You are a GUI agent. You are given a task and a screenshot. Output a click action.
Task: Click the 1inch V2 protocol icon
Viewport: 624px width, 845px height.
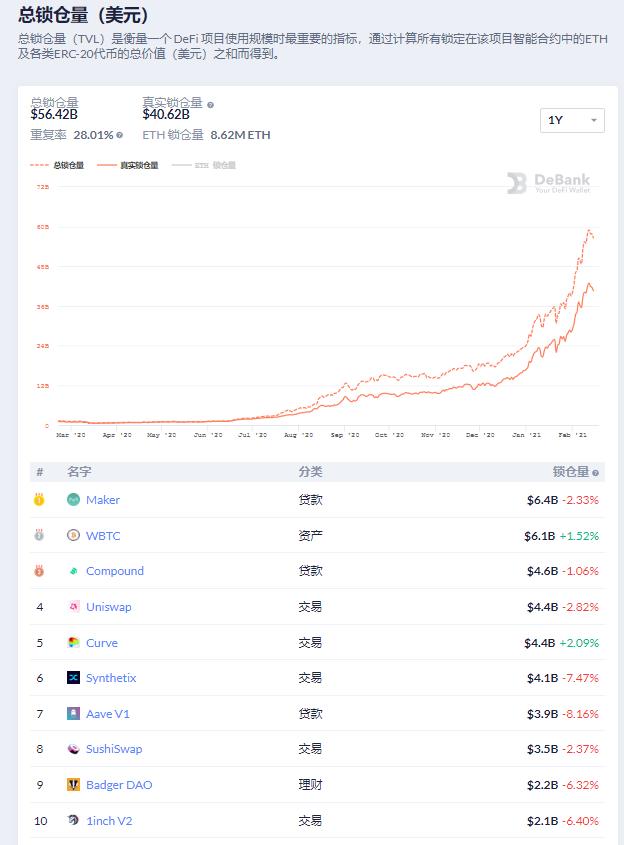click(x=73, y=820)
